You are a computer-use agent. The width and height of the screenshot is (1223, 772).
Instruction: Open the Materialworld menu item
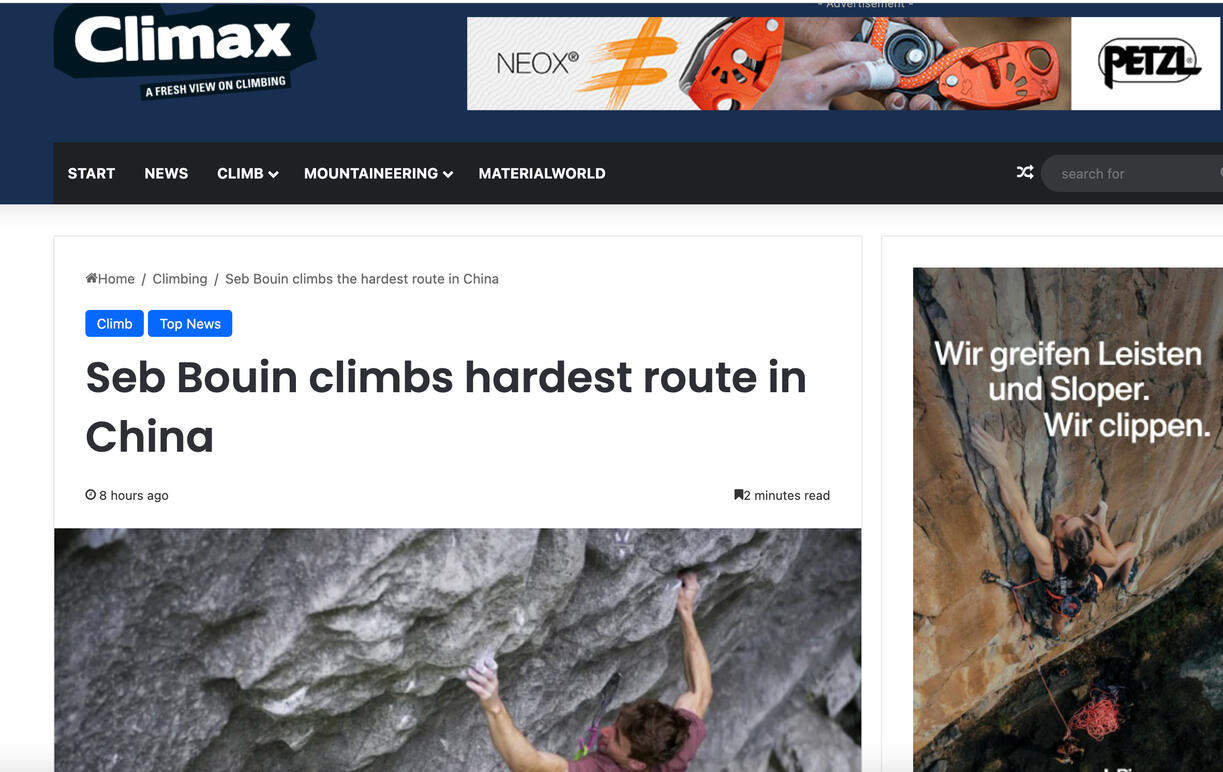542,173
